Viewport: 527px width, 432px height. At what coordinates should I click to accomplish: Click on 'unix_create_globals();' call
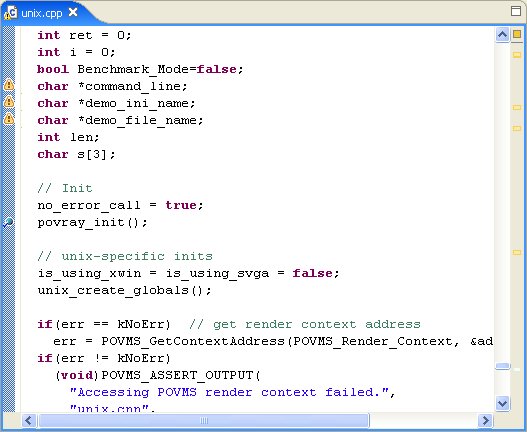tap(125, 290)
